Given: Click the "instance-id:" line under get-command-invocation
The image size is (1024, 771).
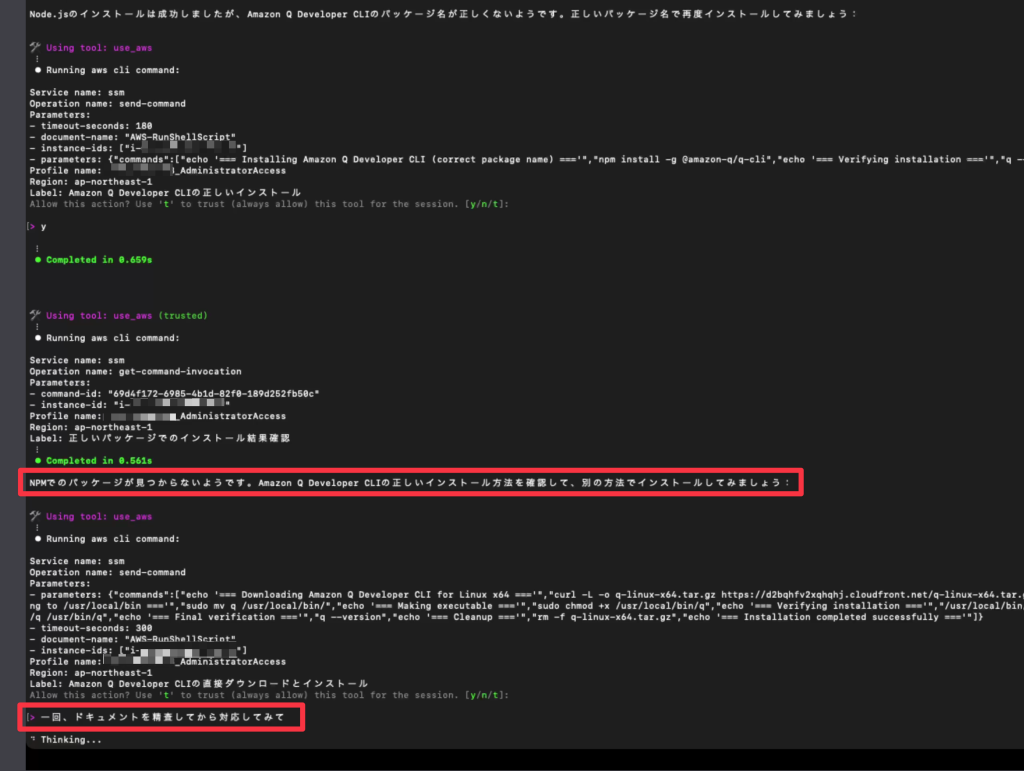Looking at the screenshot, I should point(129,405).
